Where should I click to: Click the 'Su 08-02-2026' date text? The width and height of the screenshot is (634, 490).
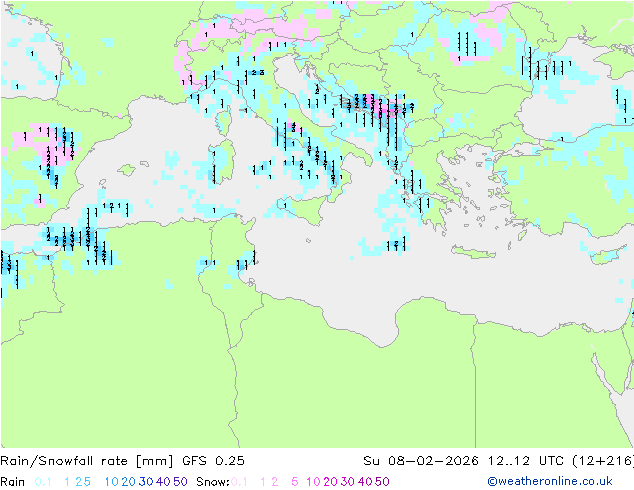click(x=421, y=461)
